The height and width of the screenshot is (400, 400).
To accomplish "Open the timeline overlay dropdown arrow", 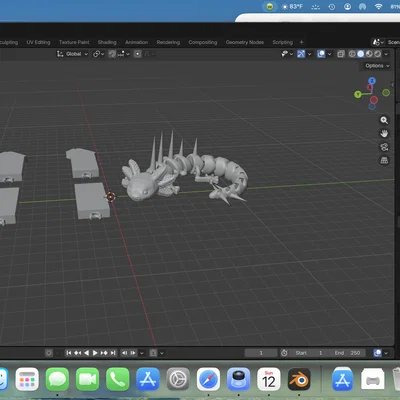I will pos(386,353).
